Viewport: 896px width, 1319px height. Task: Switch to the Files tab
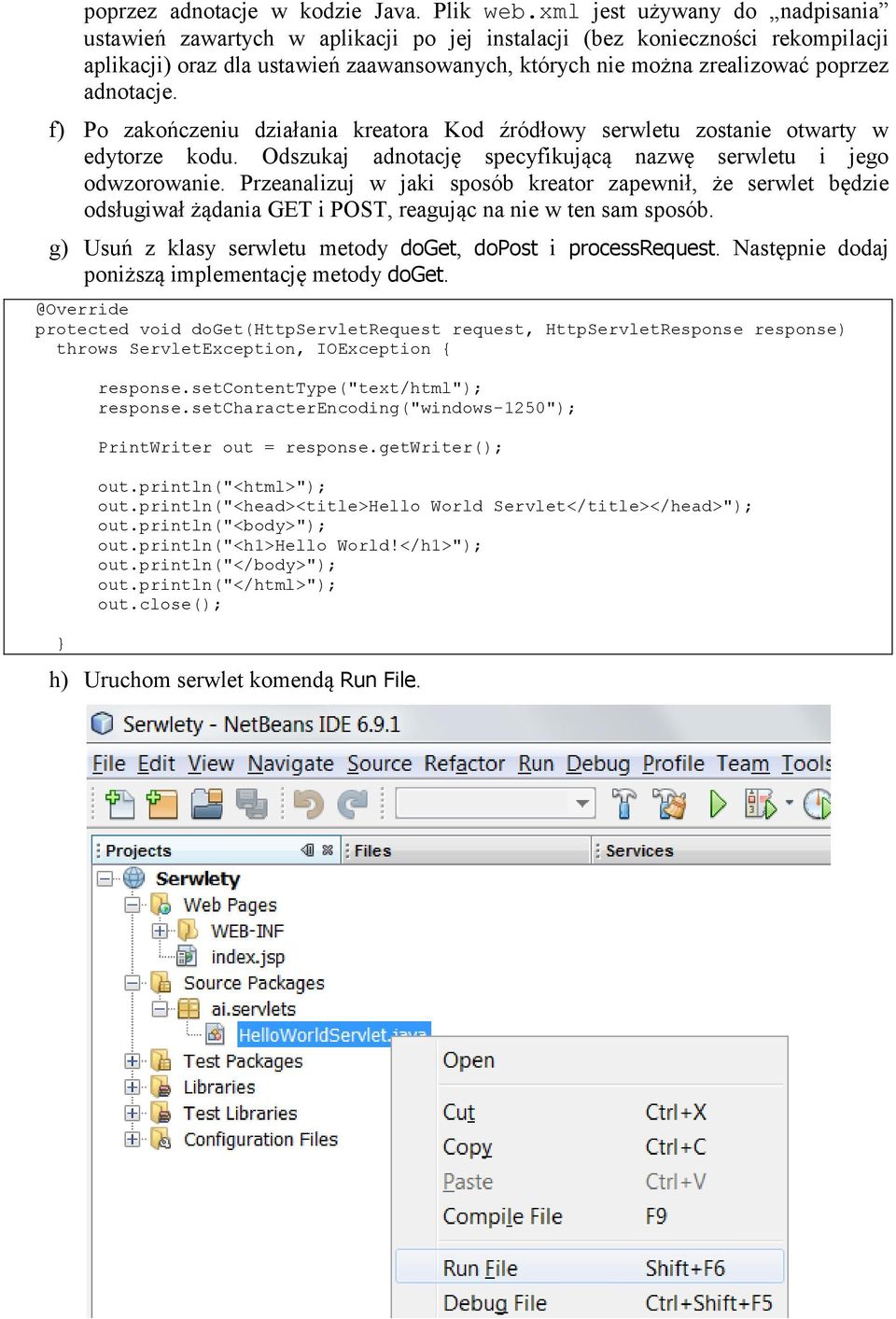[372, 850]
